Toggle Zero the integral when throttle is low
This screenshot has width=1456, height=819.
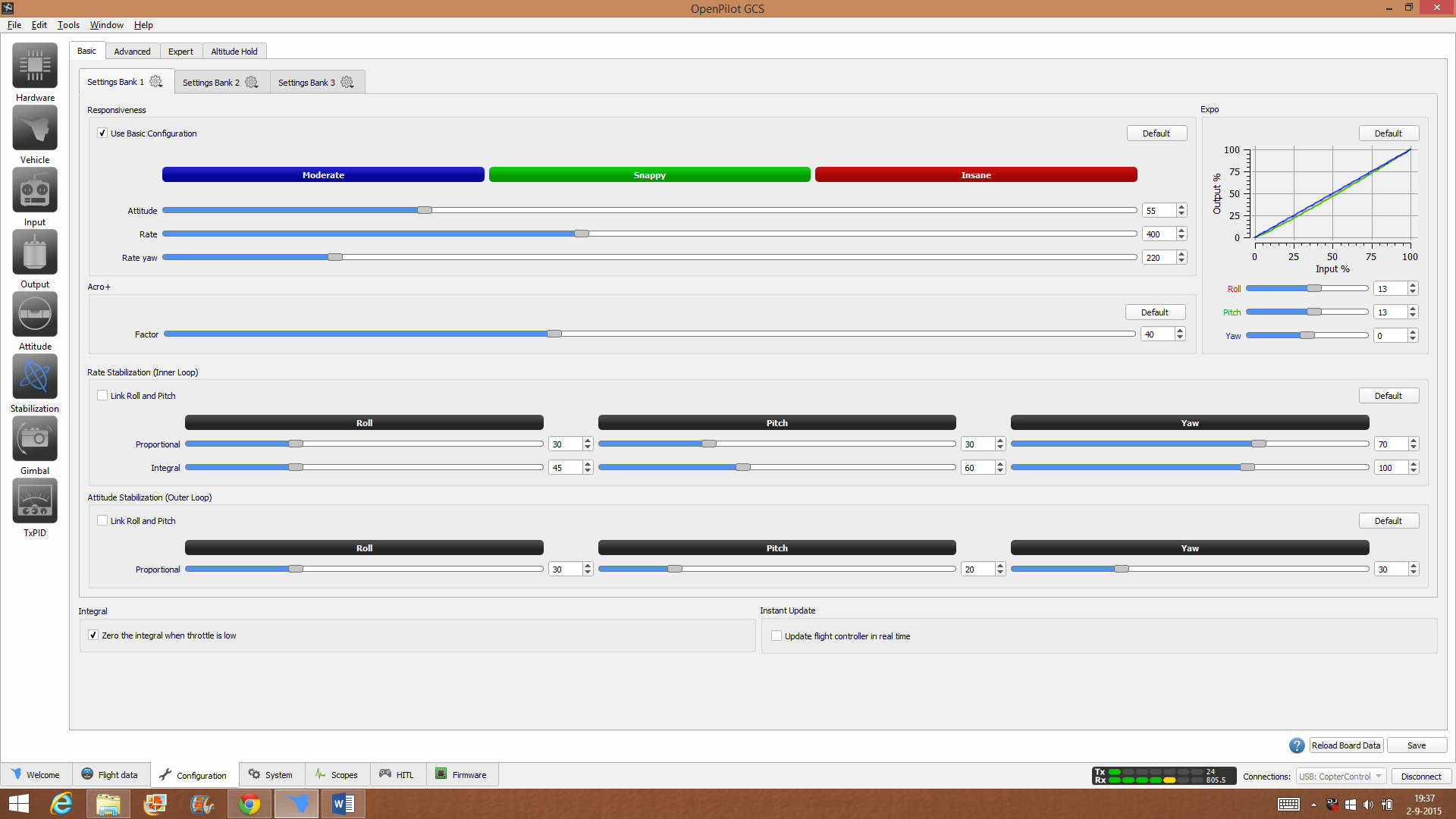coord(93,635)
